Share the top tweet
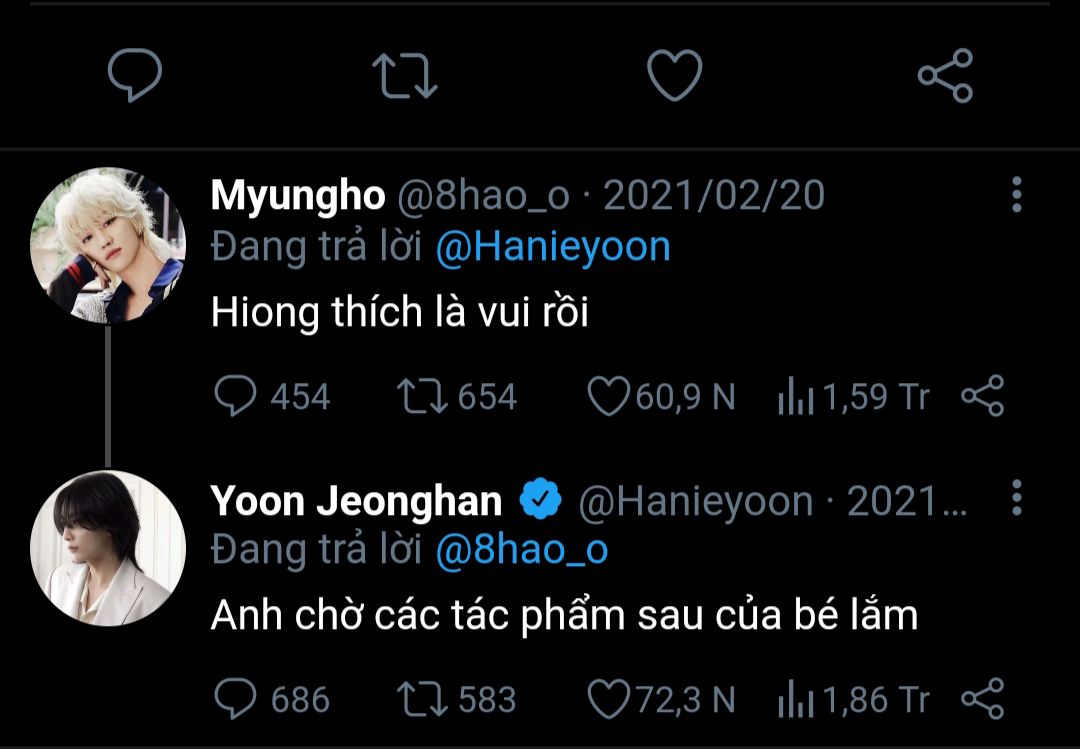The height and width of the screenshot is (749, 1080). click(x=945, y=76)
